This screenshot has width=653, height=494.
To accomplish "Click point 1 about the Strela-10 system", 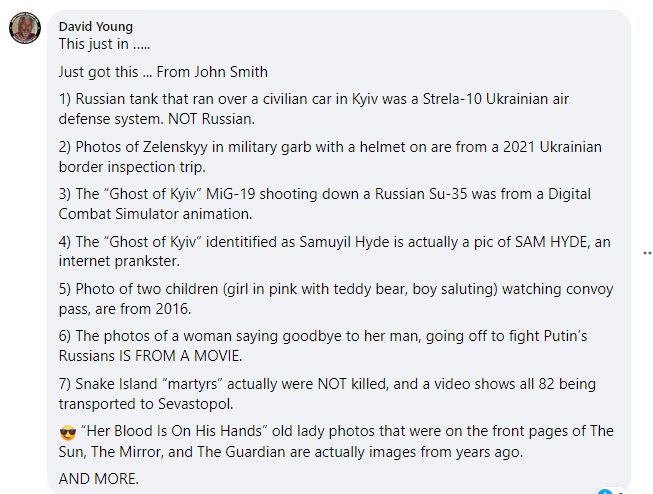I will (314, 109).
